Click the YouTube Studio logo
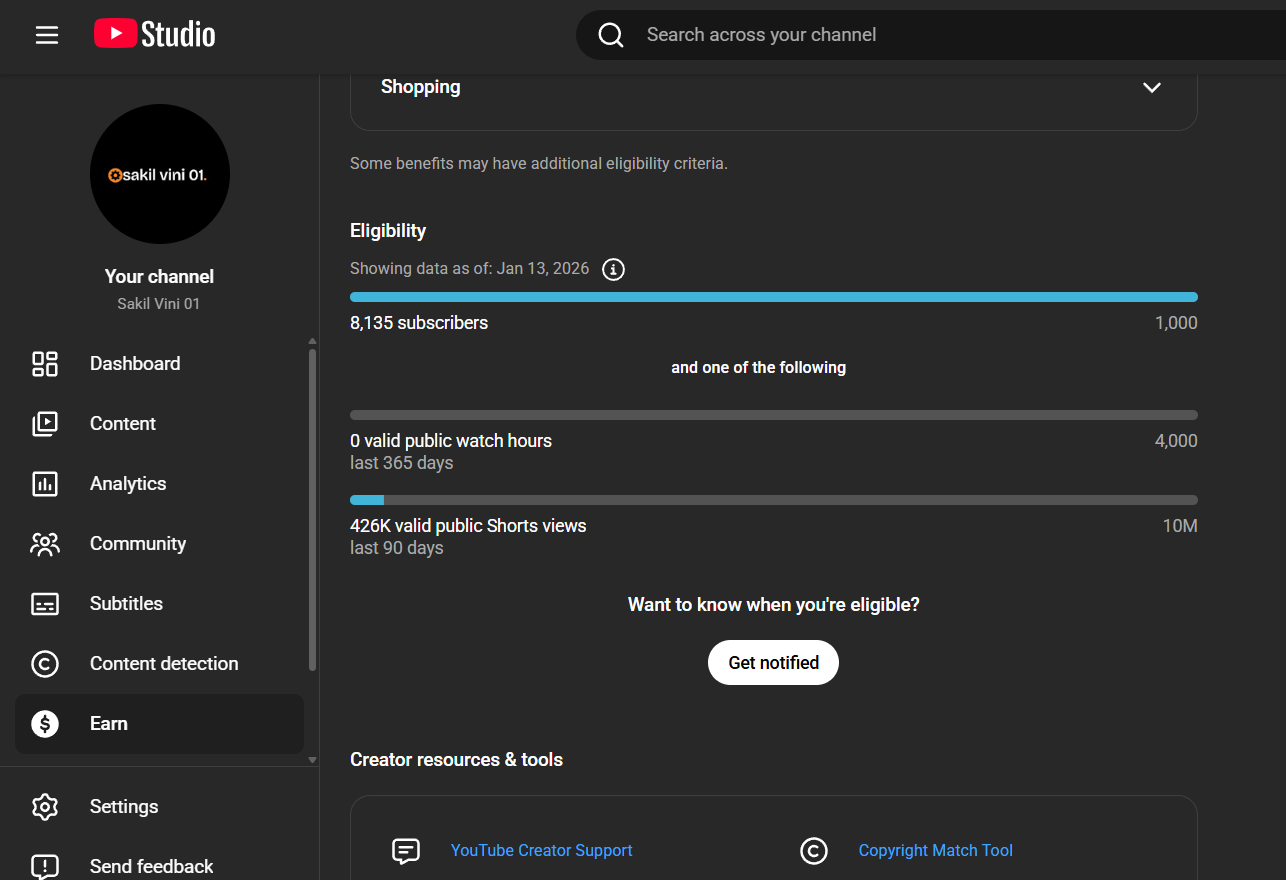 tap(155, 35)
